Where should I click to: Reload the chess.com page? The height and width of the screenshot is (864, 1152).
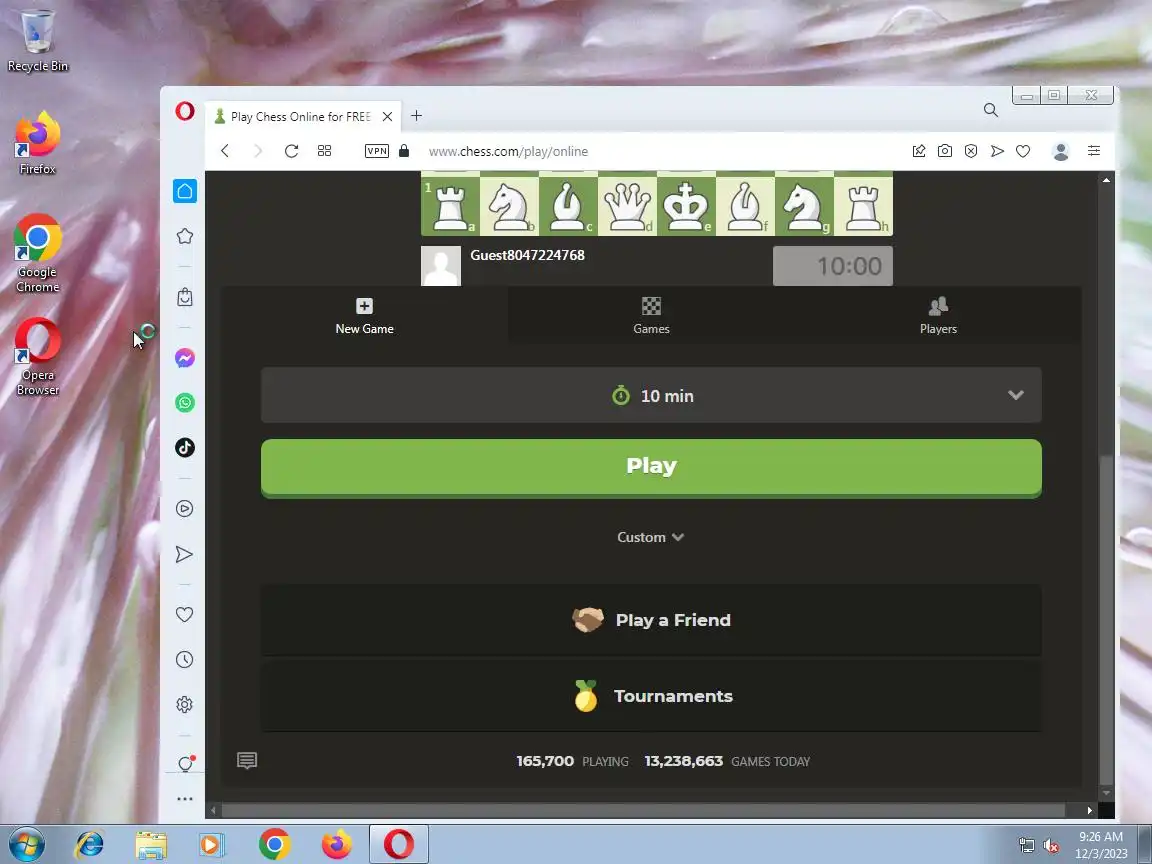[292, 151]
